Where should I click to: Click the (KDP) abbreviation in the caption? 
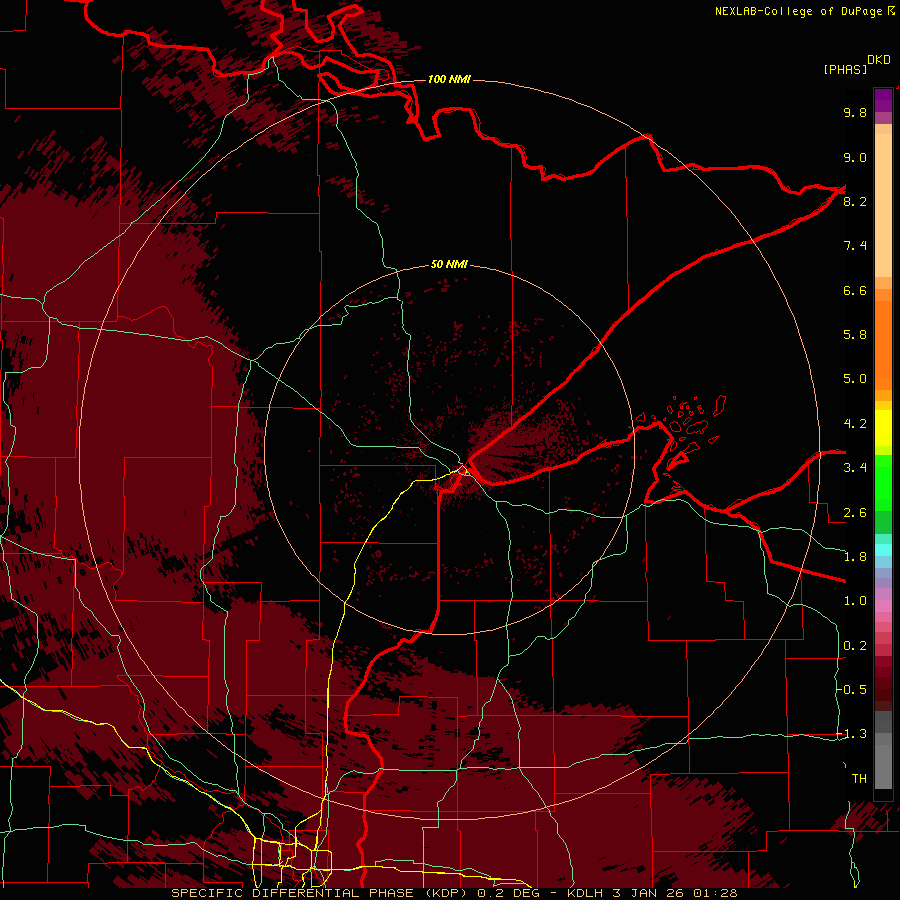click(x=447, y=893)
